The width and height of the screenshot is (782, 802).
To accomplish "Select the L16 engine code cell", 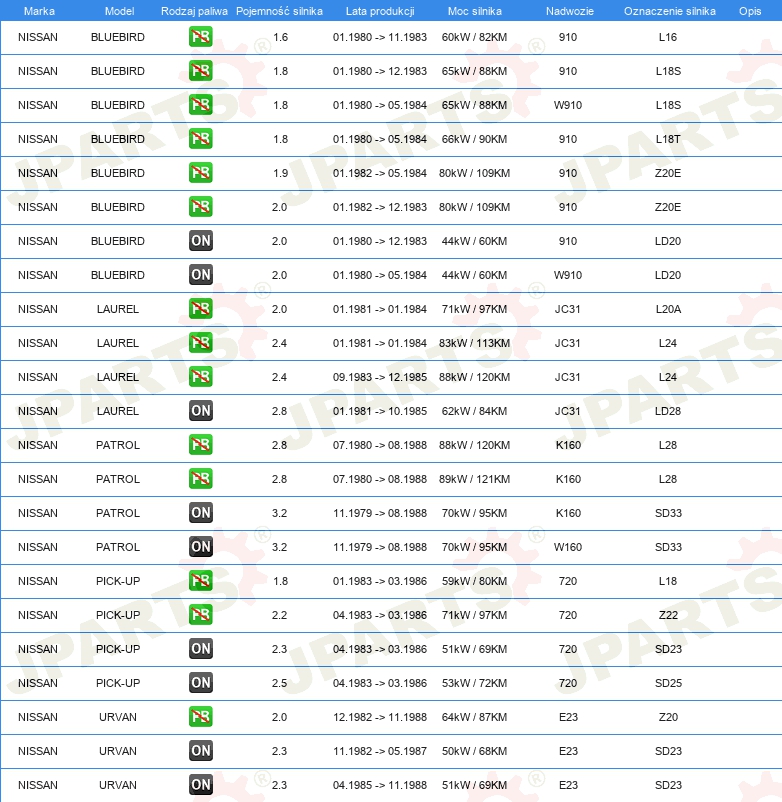I will (668, 37).
